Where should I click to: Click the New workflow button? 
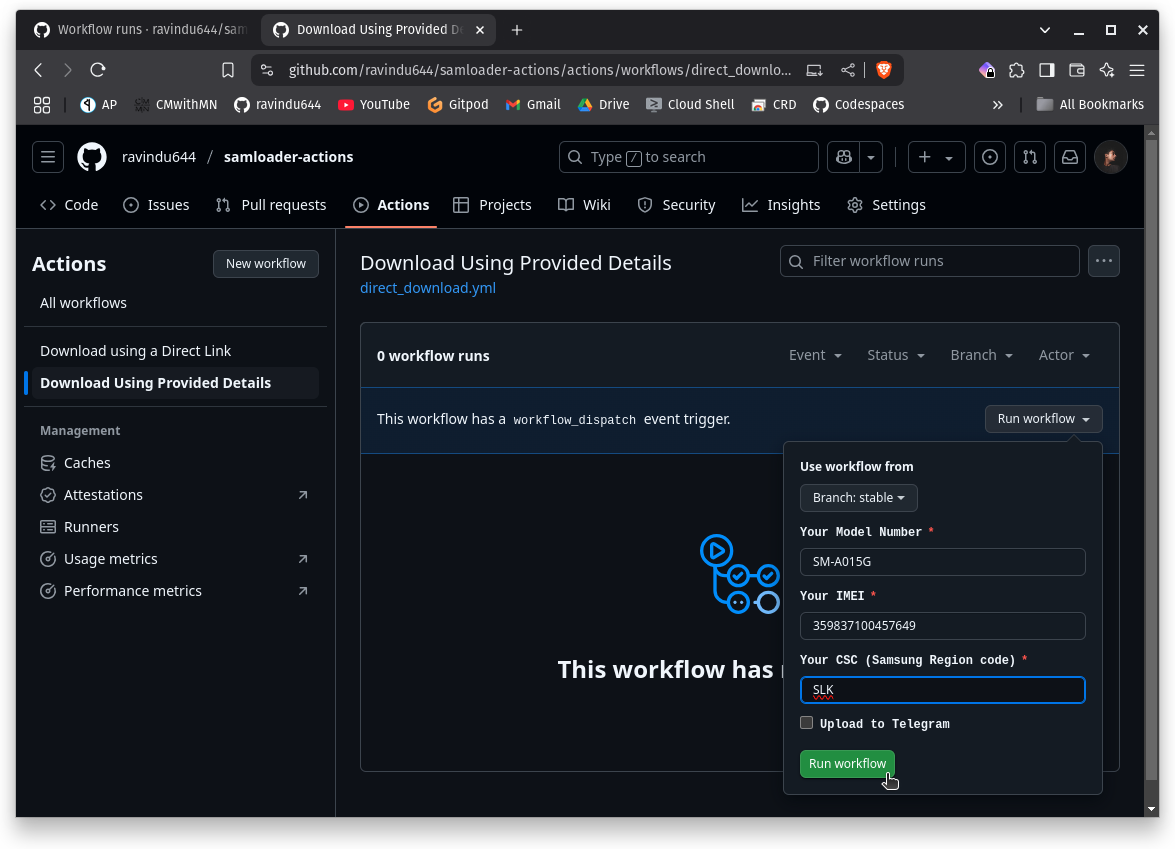tap(266, 264)
